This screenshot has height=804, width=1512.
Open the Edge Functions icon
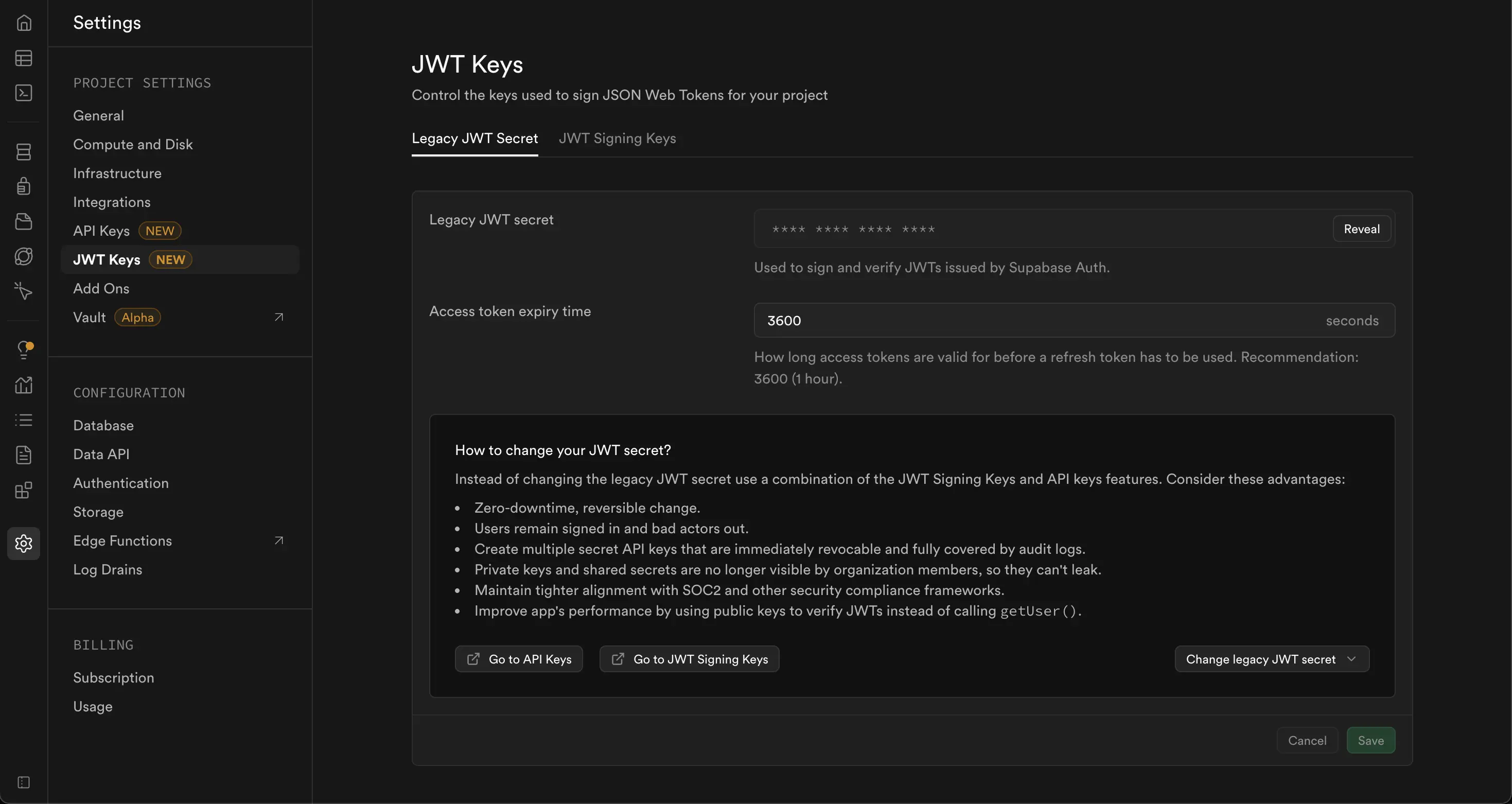[x=24, y=256]
